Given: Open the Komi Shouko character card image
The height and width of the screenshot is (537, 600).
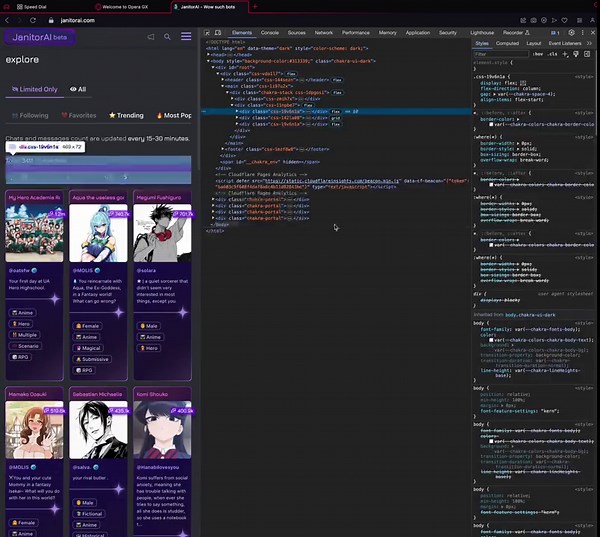Looking at the screenshot, I should [162, 430].
